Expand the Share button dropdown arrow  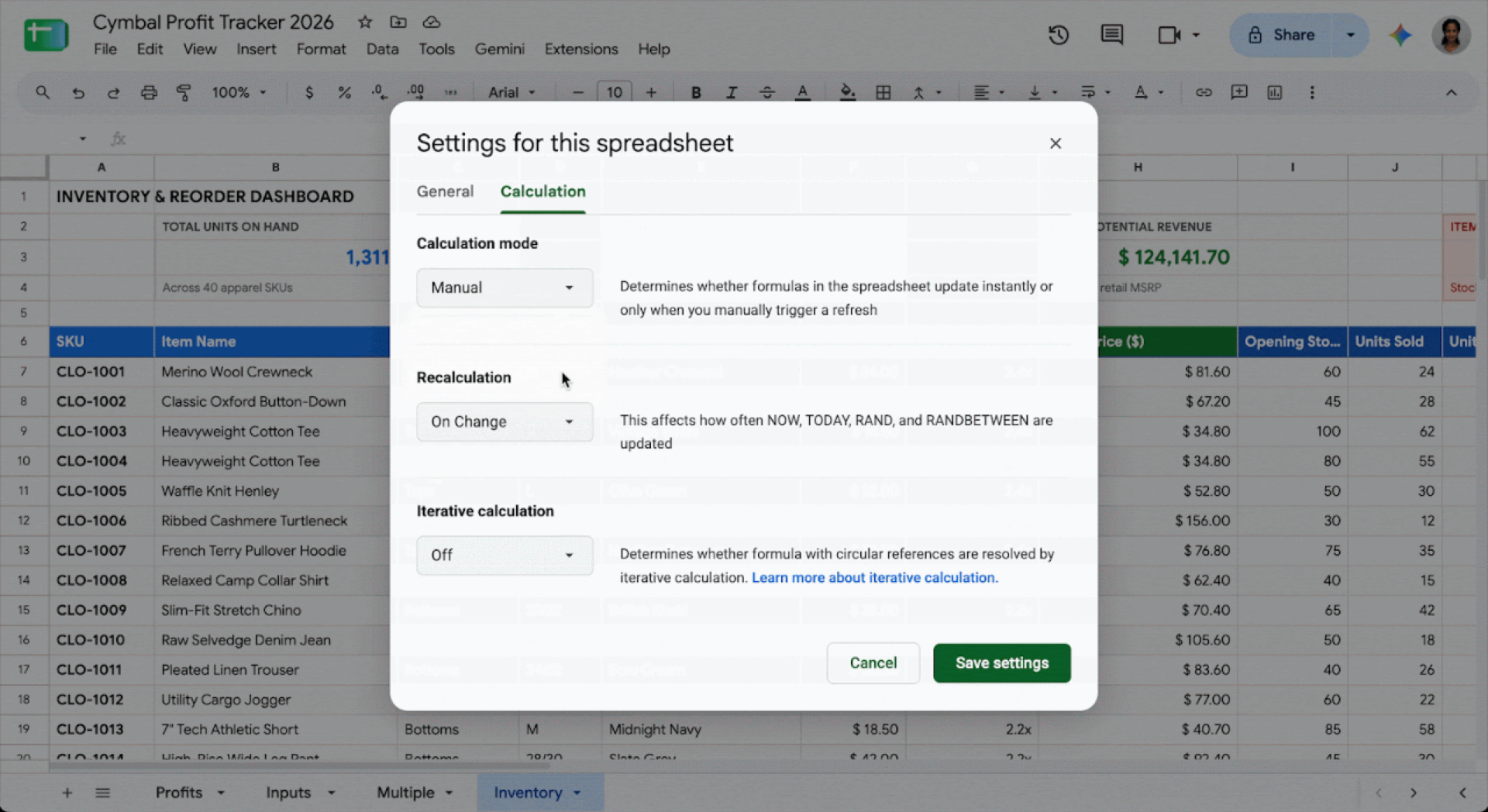(x=1350, y=35)
